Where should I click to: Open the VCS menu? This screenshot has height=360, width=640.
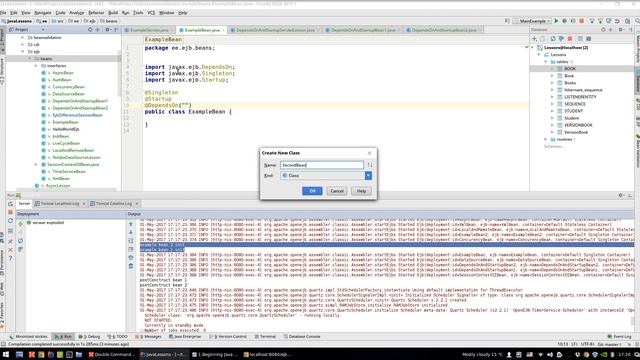pos(151,13)
